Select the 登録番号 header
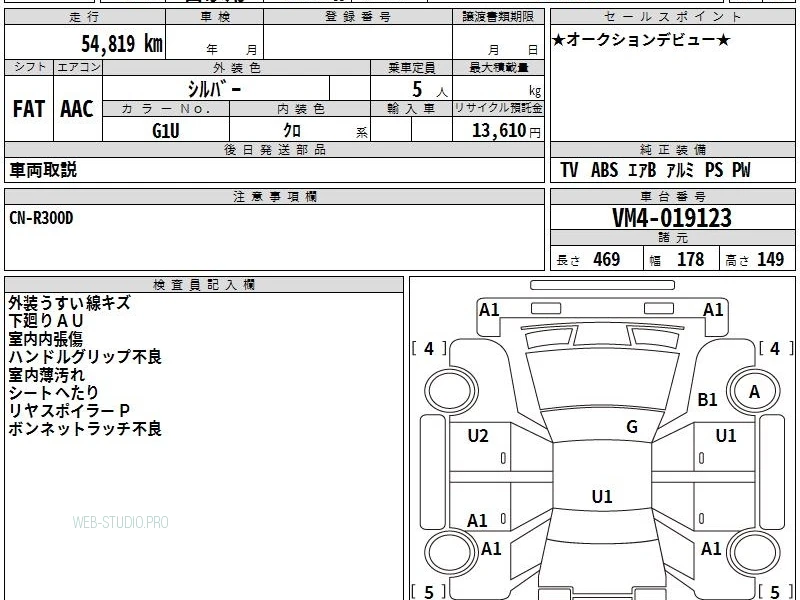 point(358,17)
